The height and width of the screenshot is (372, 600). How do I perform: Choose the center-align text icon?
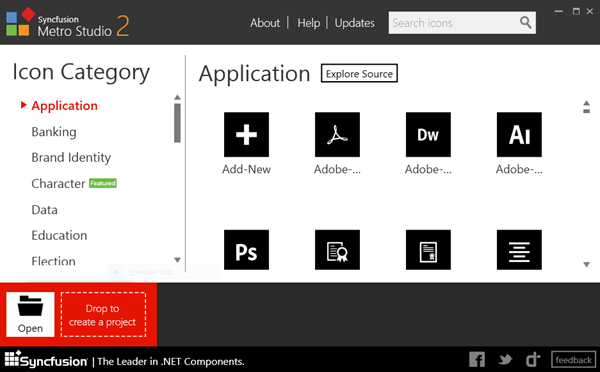click(519, 250)
